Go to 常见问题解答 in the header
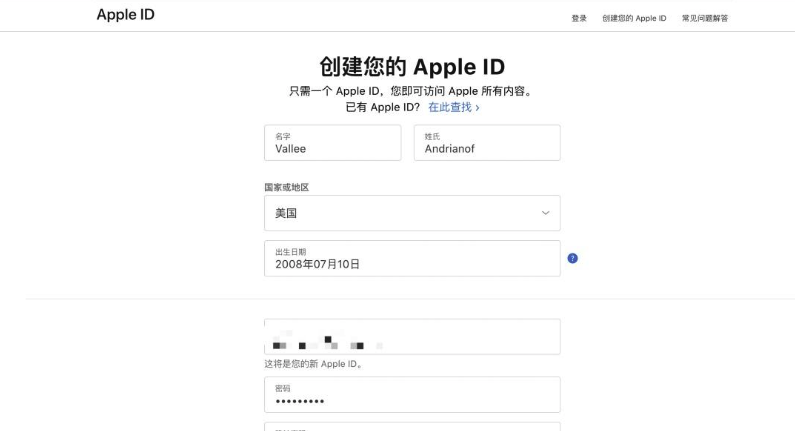The height and width of the screenshot is (431, 795). point(705,18)
